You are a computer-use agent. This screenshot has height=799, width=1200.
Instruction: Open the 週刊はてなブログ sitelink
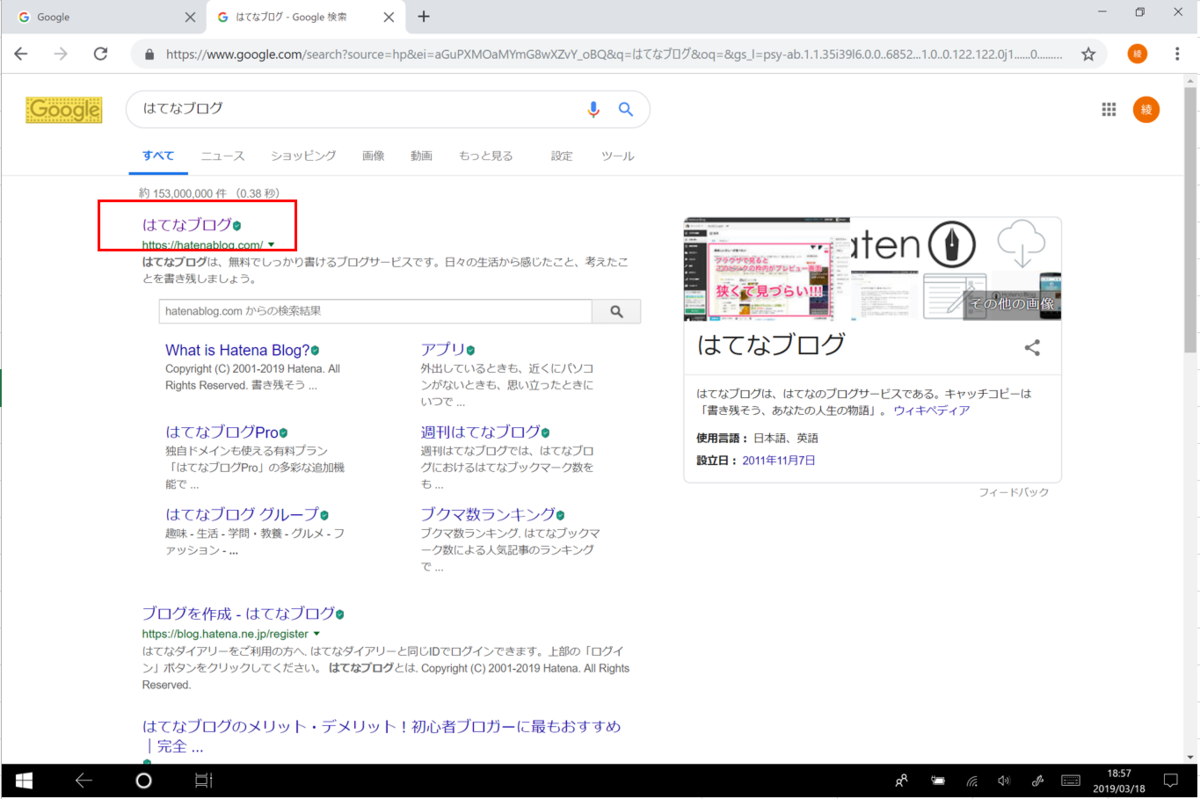click(480, 432)
